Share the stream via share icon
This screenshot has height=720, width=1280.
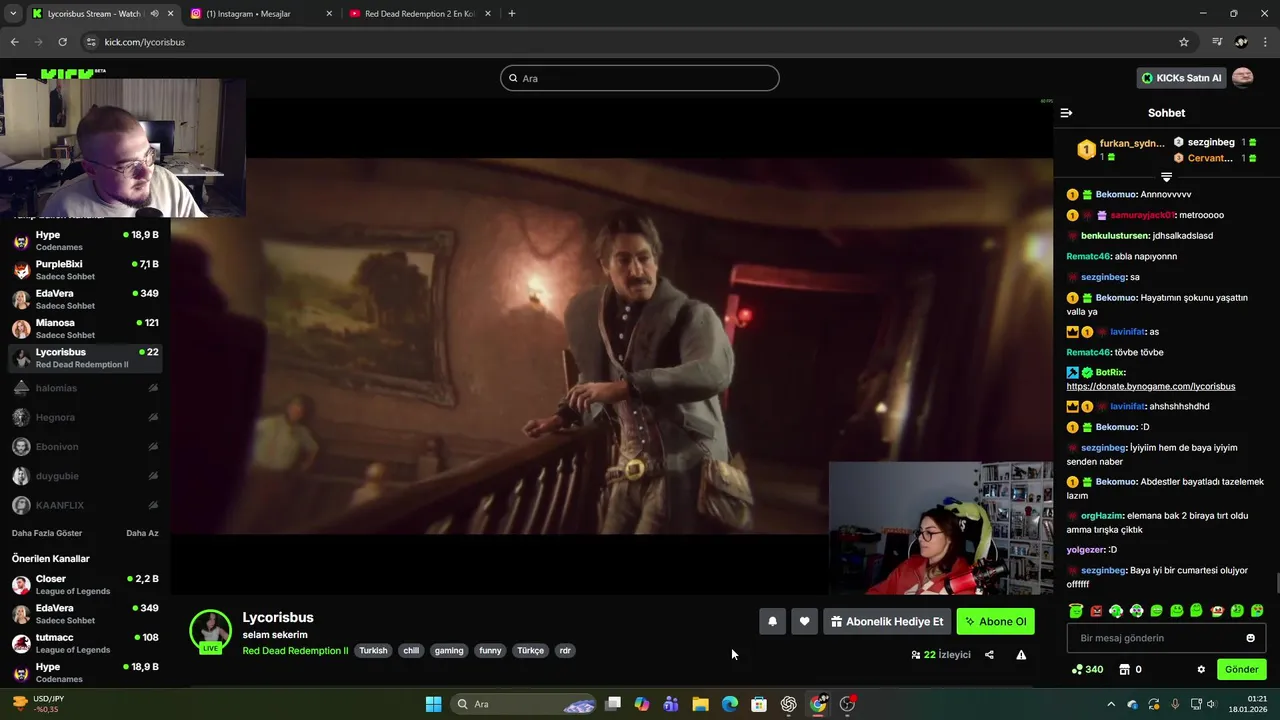[x=989, y=655]
